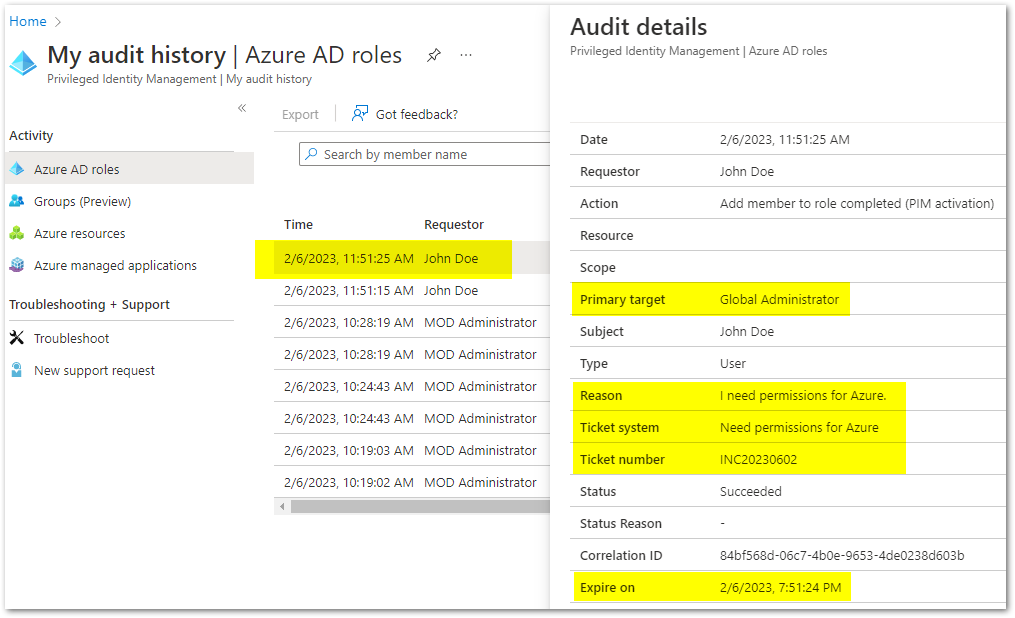Click the New support request icon

click(17, 370)
